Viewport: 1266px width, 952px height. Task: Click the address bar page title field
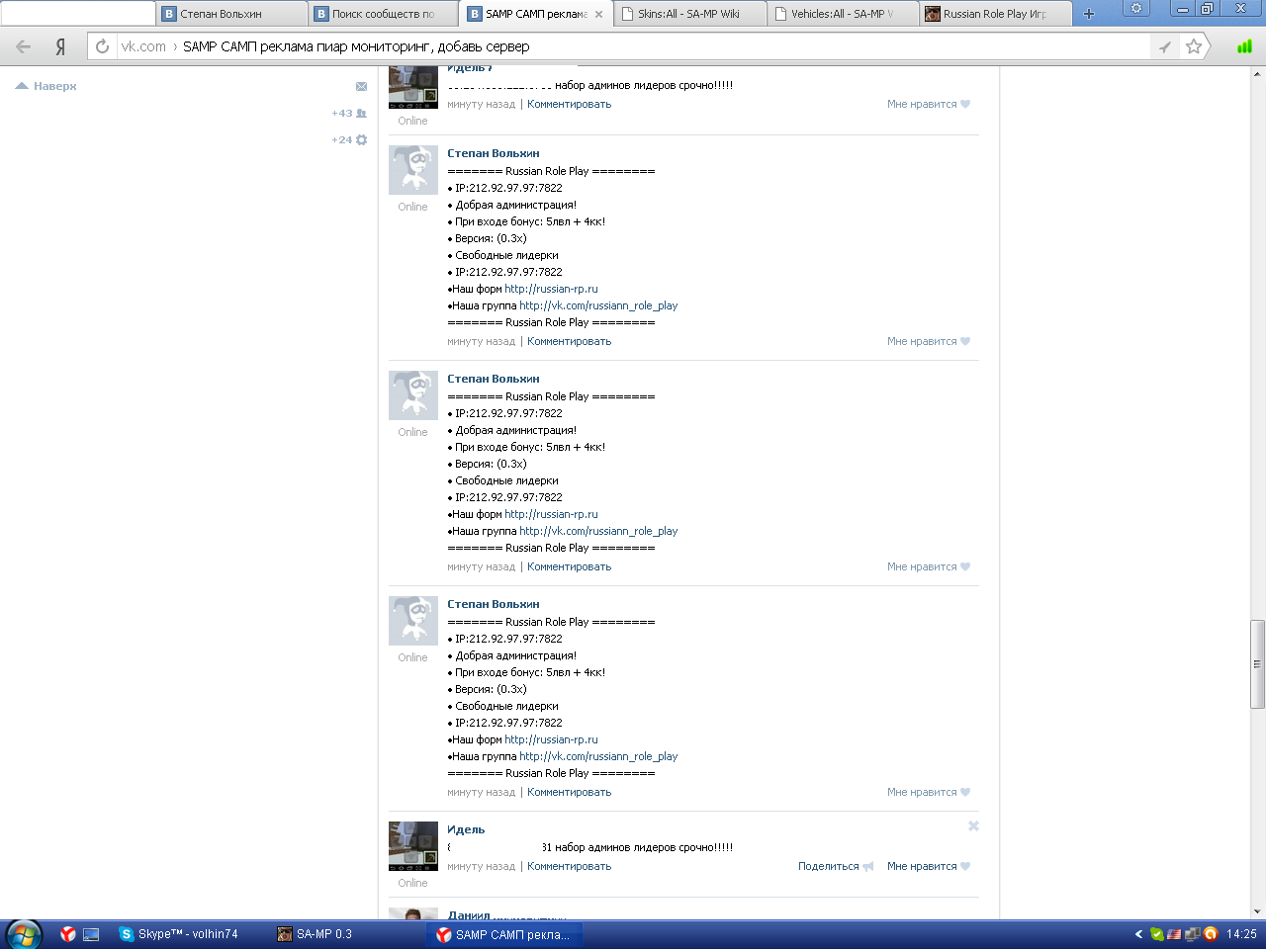356,46
